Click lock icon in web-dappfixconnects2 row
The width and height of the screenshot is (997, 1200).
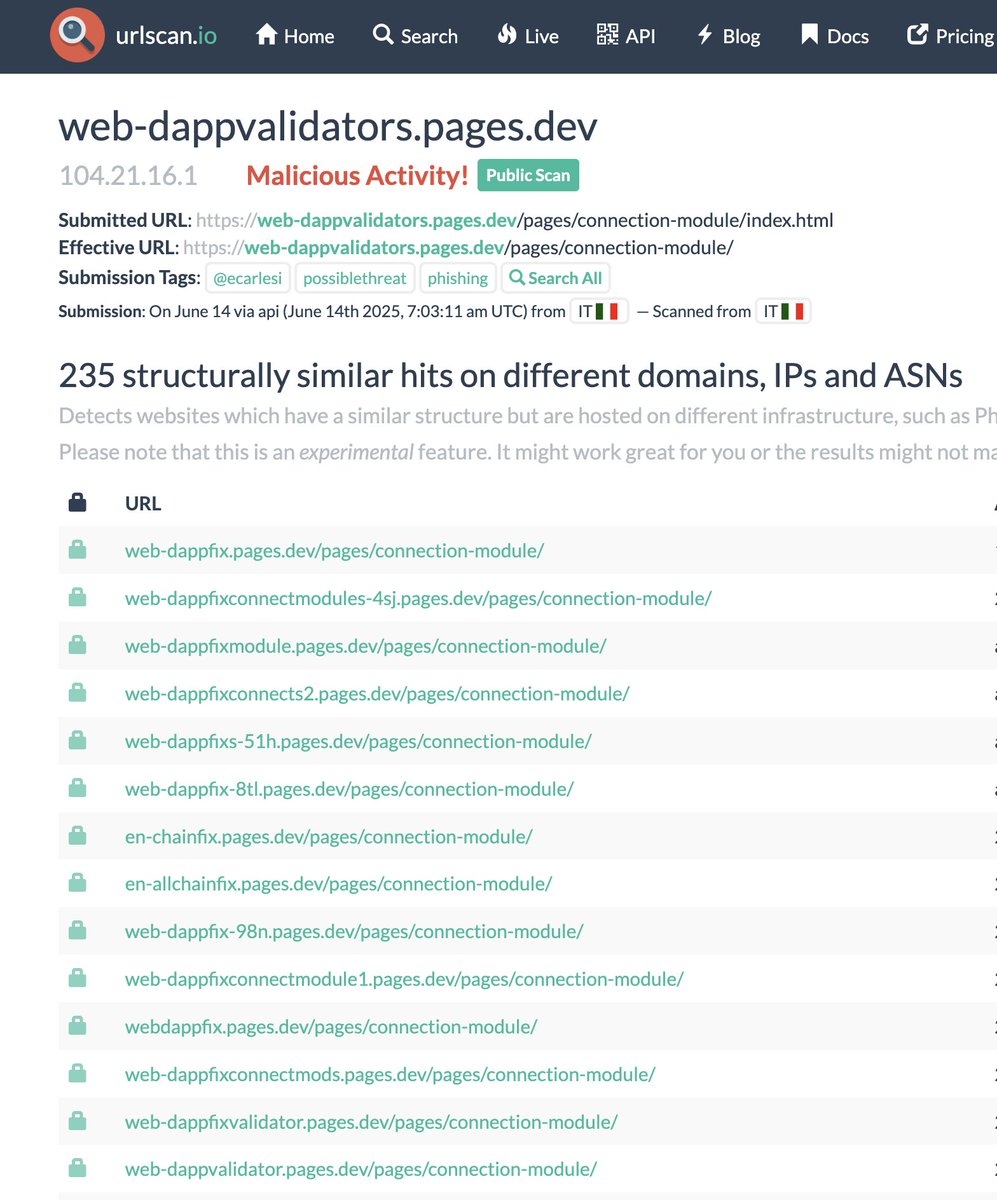coord(77,692)
